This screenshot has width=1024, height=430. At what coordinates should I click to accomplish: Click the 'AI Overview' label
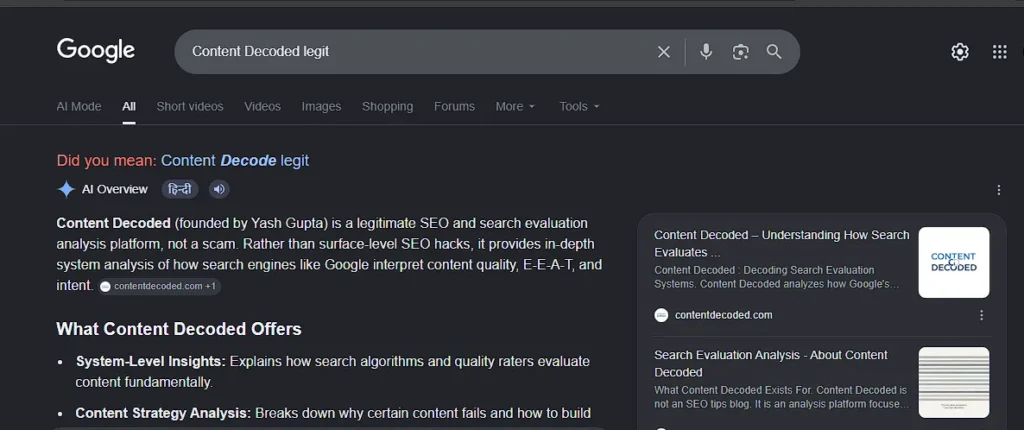click(x=115, y=190)
